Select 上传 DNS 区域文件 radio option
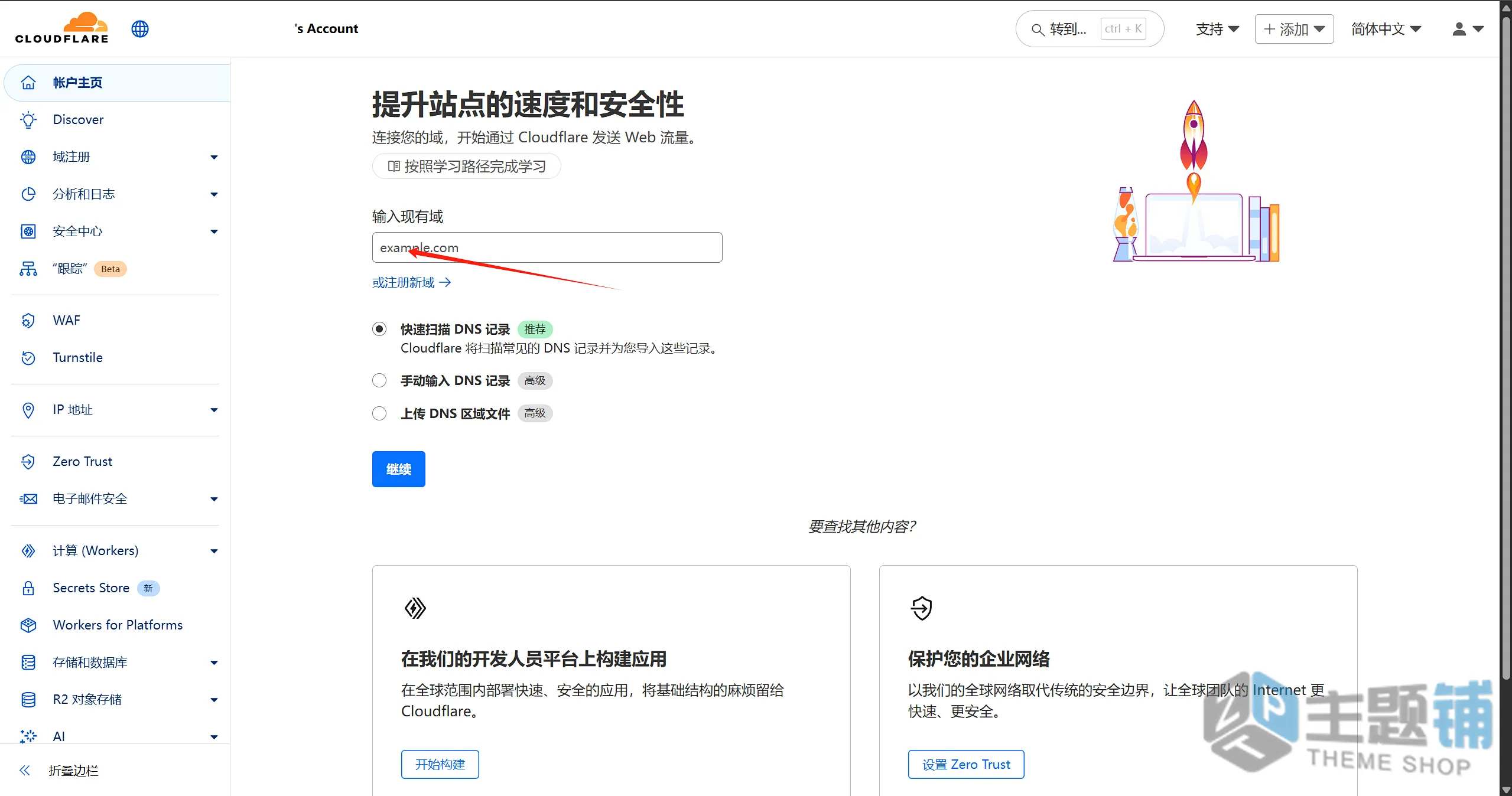The height and width of the screenshot is (796, 1512). pos(379,413)
